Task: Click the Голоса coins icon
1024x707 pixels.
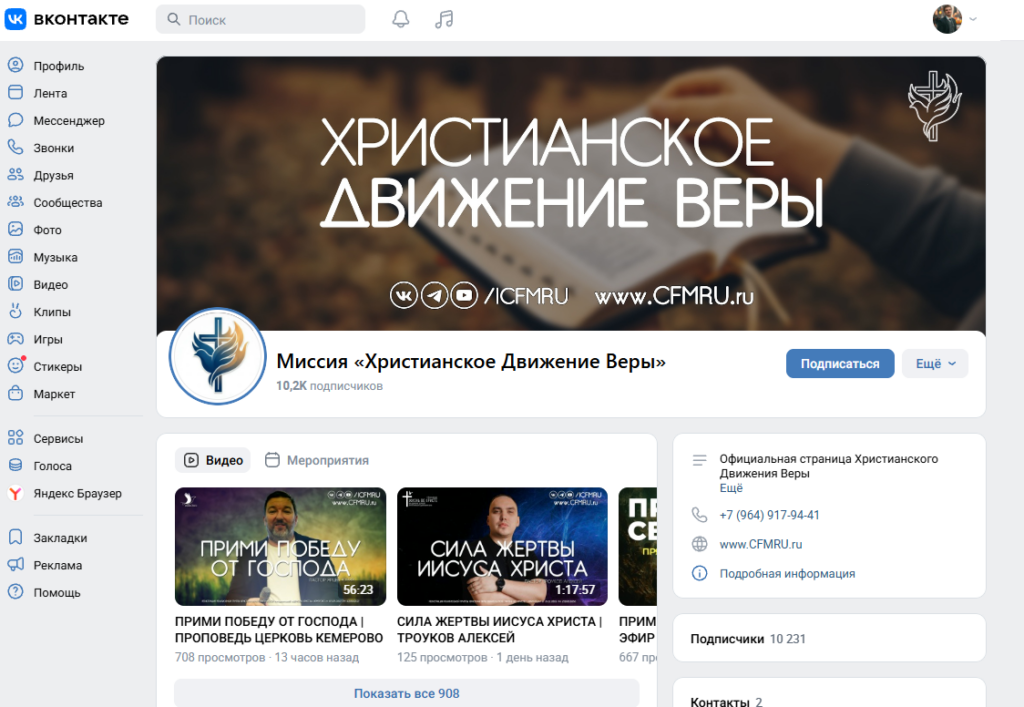Action: click(x=16, y=465)
